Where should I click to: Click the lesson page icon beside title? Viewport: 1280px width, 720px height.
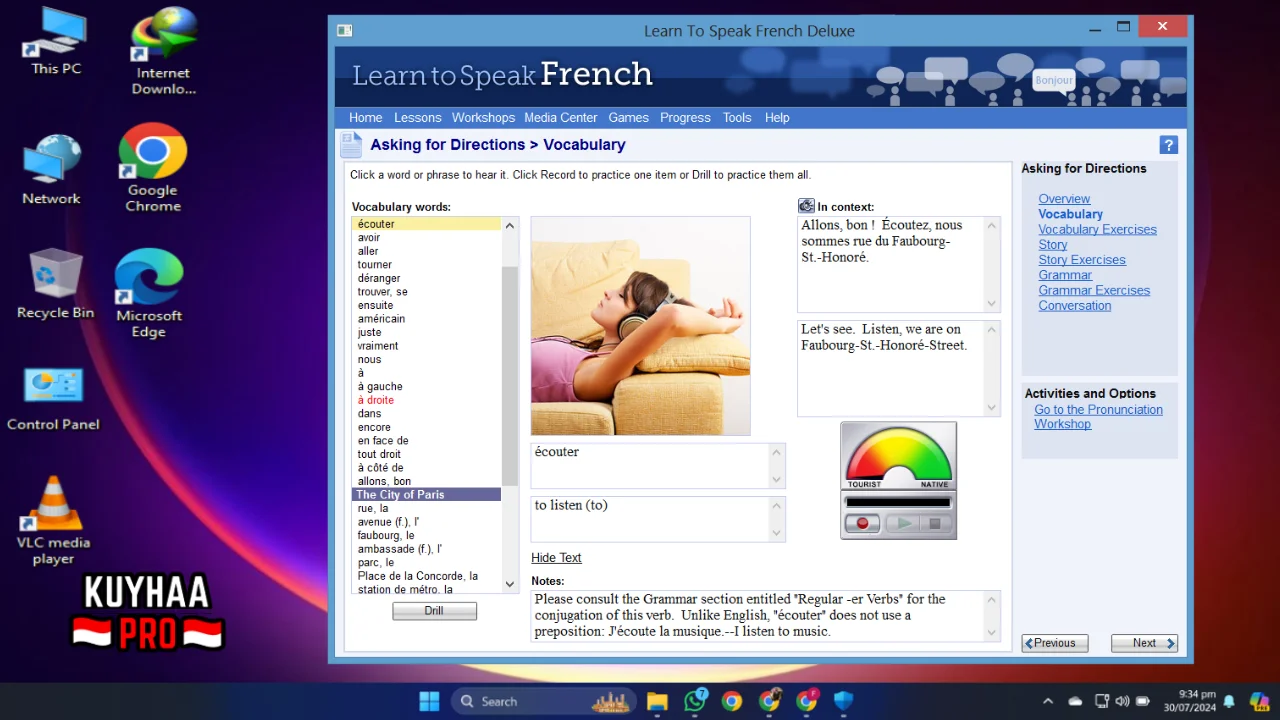point(351,145)
